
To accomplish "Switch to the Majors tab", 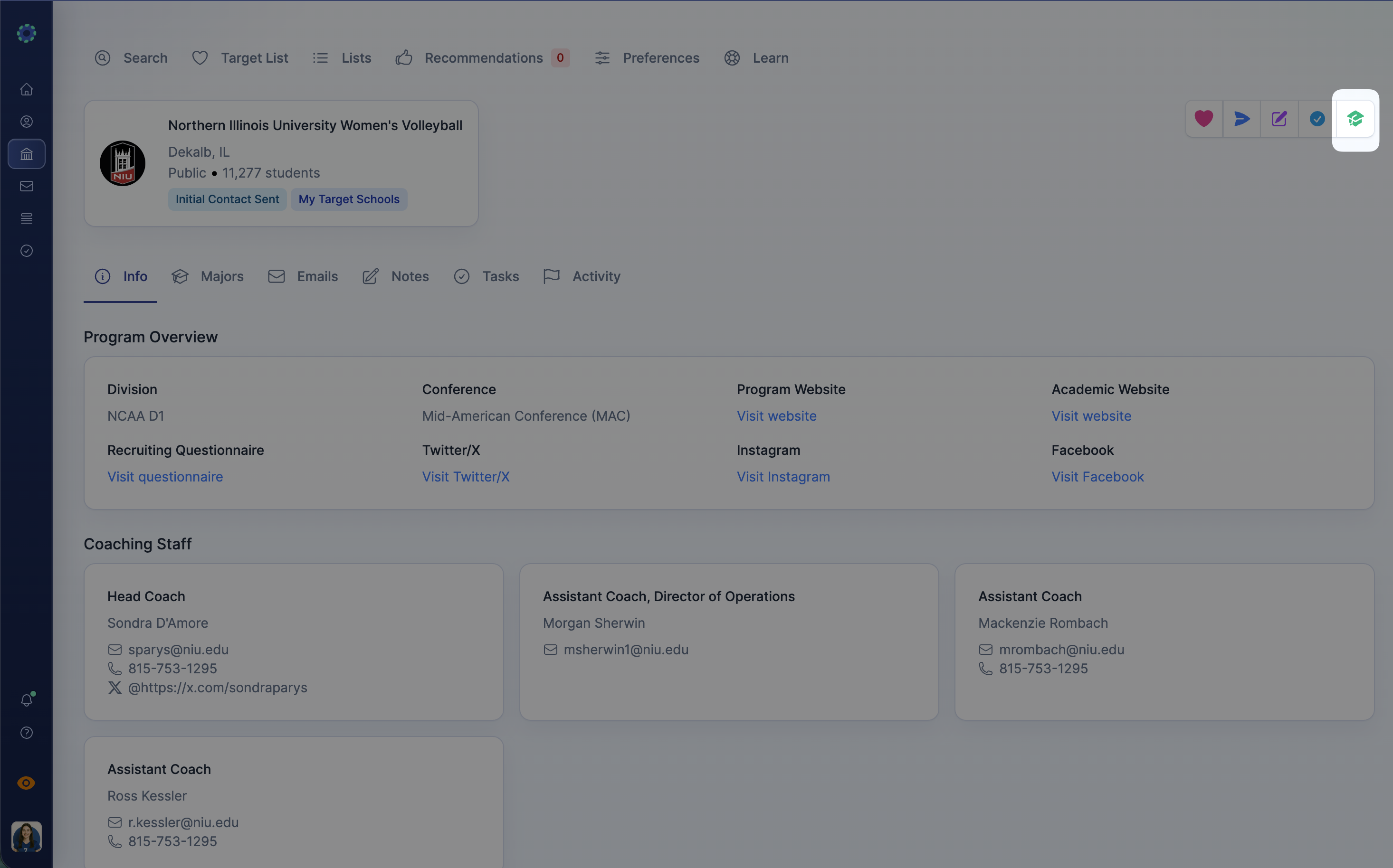I will pos(207,276).
